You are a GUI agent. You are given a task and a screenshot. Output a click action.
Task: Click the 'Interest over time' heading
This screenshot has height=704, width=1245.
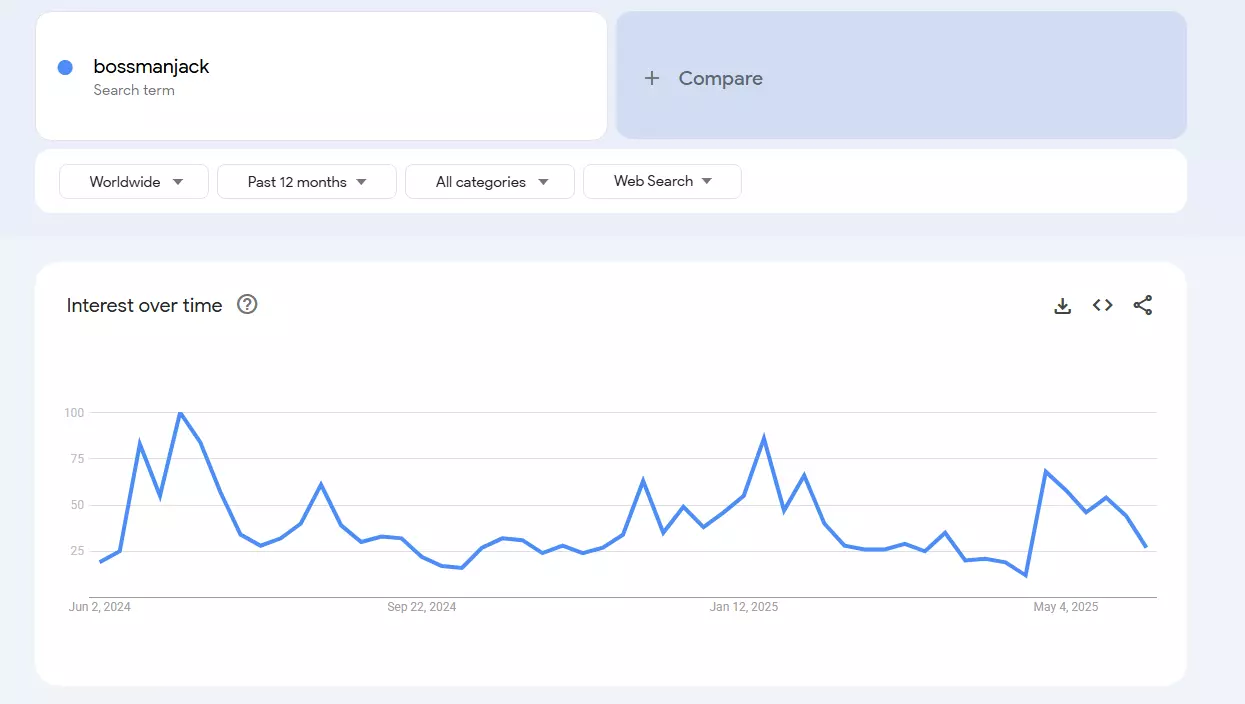144,305
